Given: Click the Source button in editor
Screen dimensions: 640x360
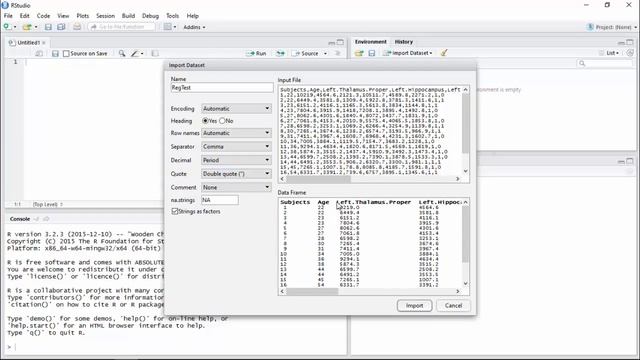Looking at the screenshot, I should click(x=306, y=53).
